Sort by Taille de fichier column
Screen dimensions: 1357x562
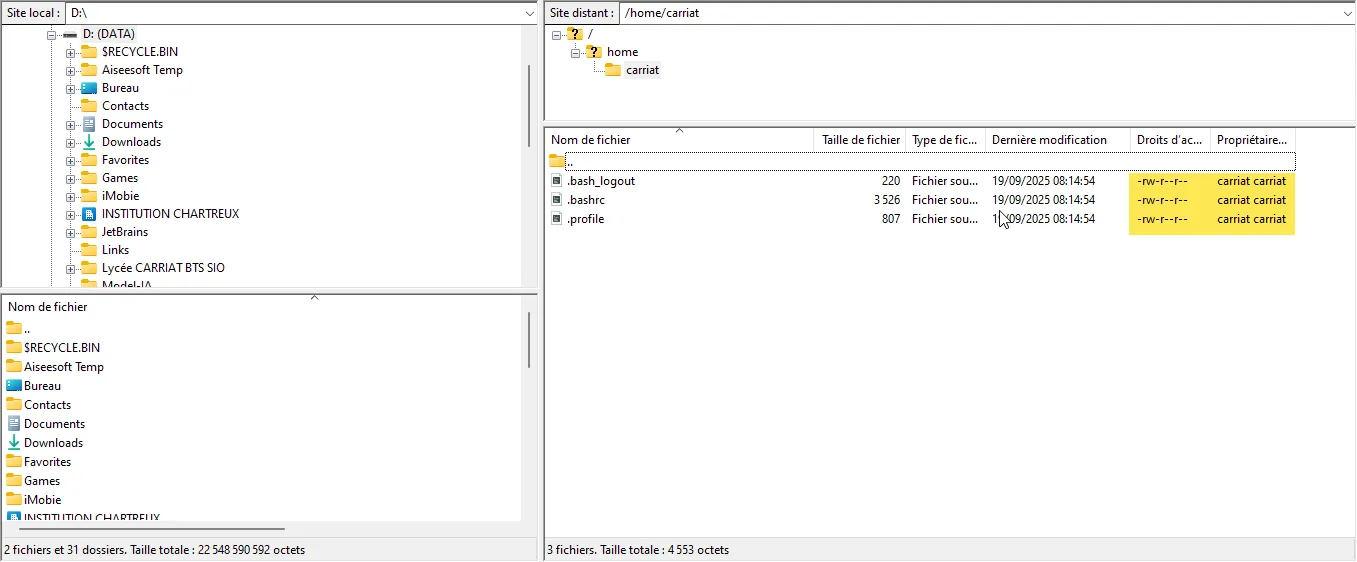click(x=860, y=140)
